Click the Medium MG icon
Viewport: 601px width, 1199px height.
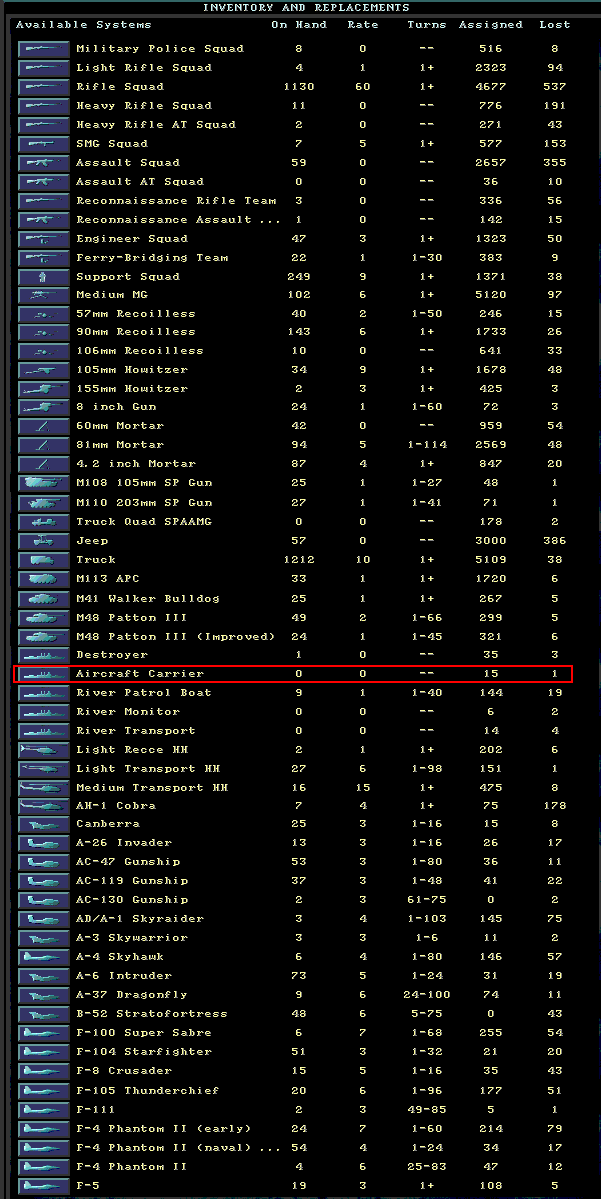[x=44, y=294]
